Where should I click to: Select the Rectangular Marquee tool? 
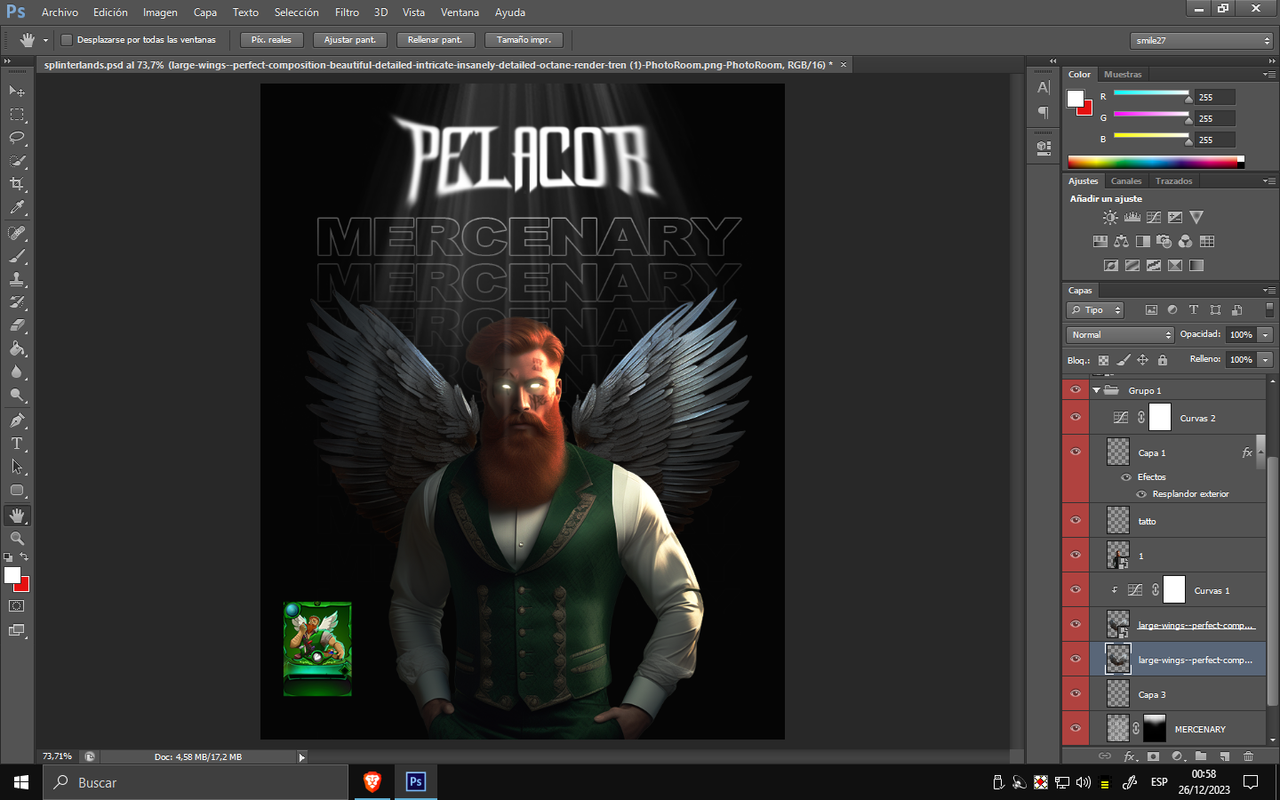click(17, 114)
